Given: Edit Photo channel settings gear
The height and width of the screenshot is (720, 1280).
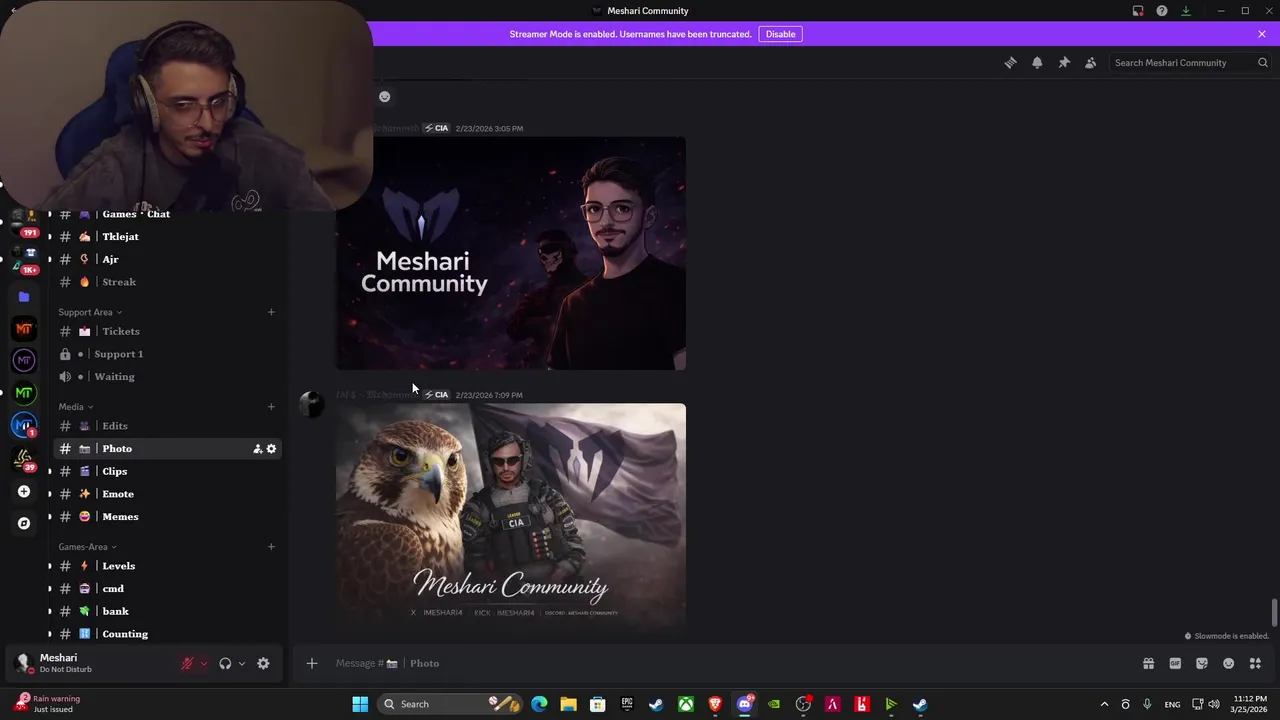Looking at the screenshot, I should pos(271,449).
